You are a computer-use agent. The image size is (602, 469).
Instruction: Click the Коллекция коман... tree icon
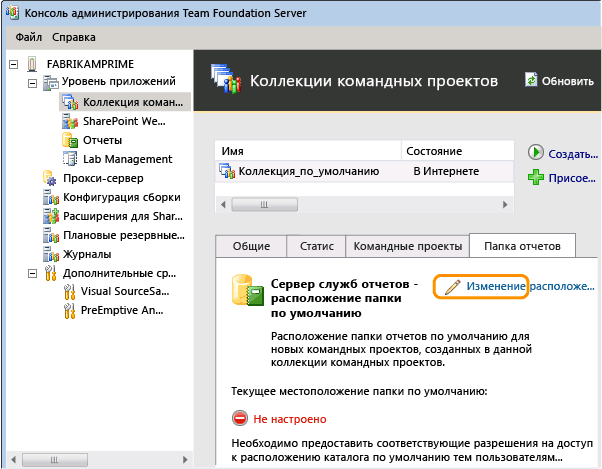(x=70, y=102)
